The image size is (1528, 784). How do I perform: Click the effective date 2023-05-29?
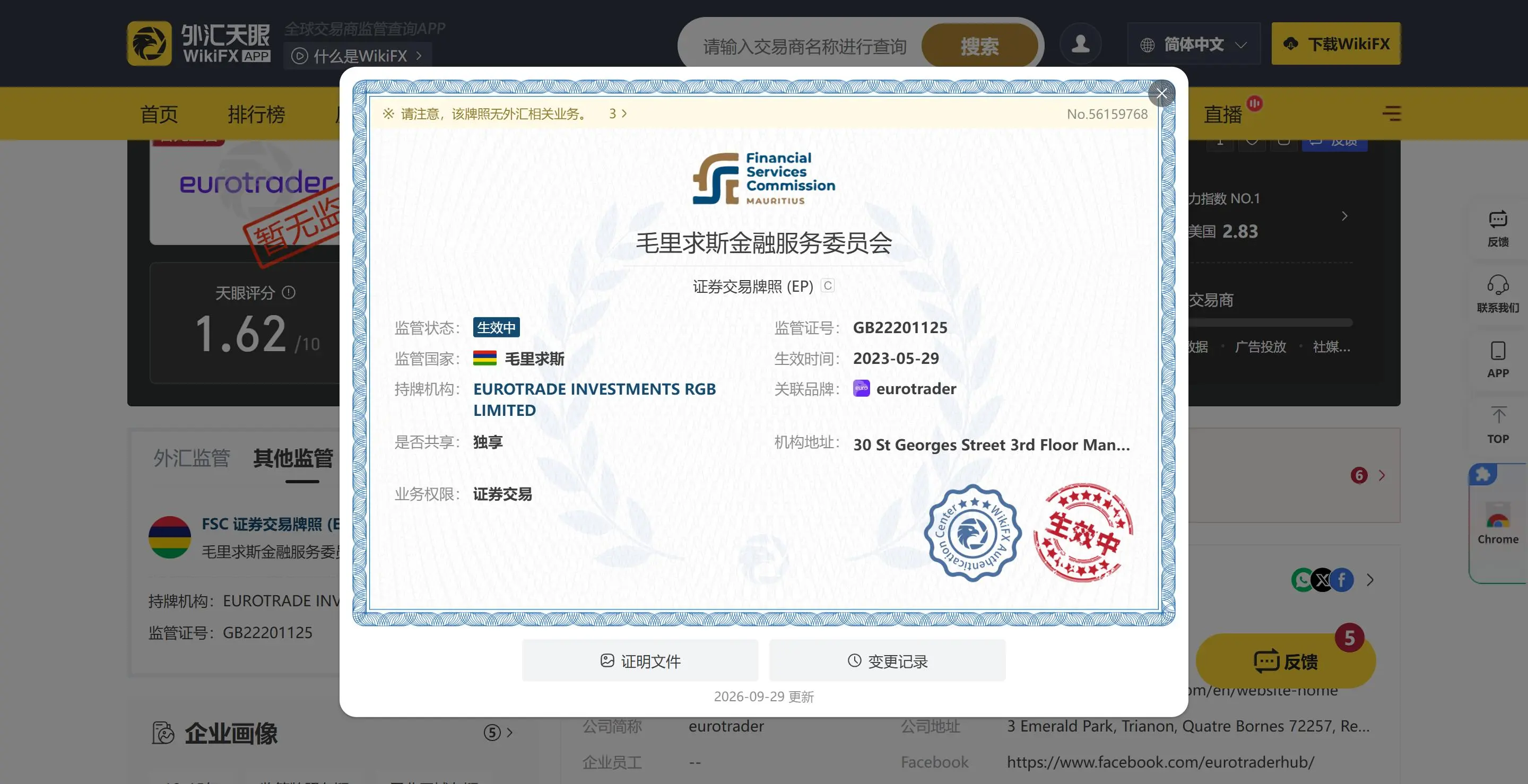coord(896,358)
